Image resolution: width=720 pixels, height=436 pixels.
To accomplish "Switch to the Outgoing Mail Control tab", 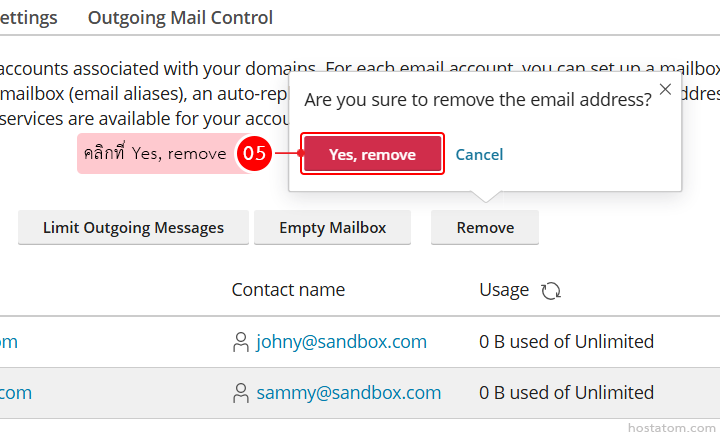I will click(x=180, y=18).
